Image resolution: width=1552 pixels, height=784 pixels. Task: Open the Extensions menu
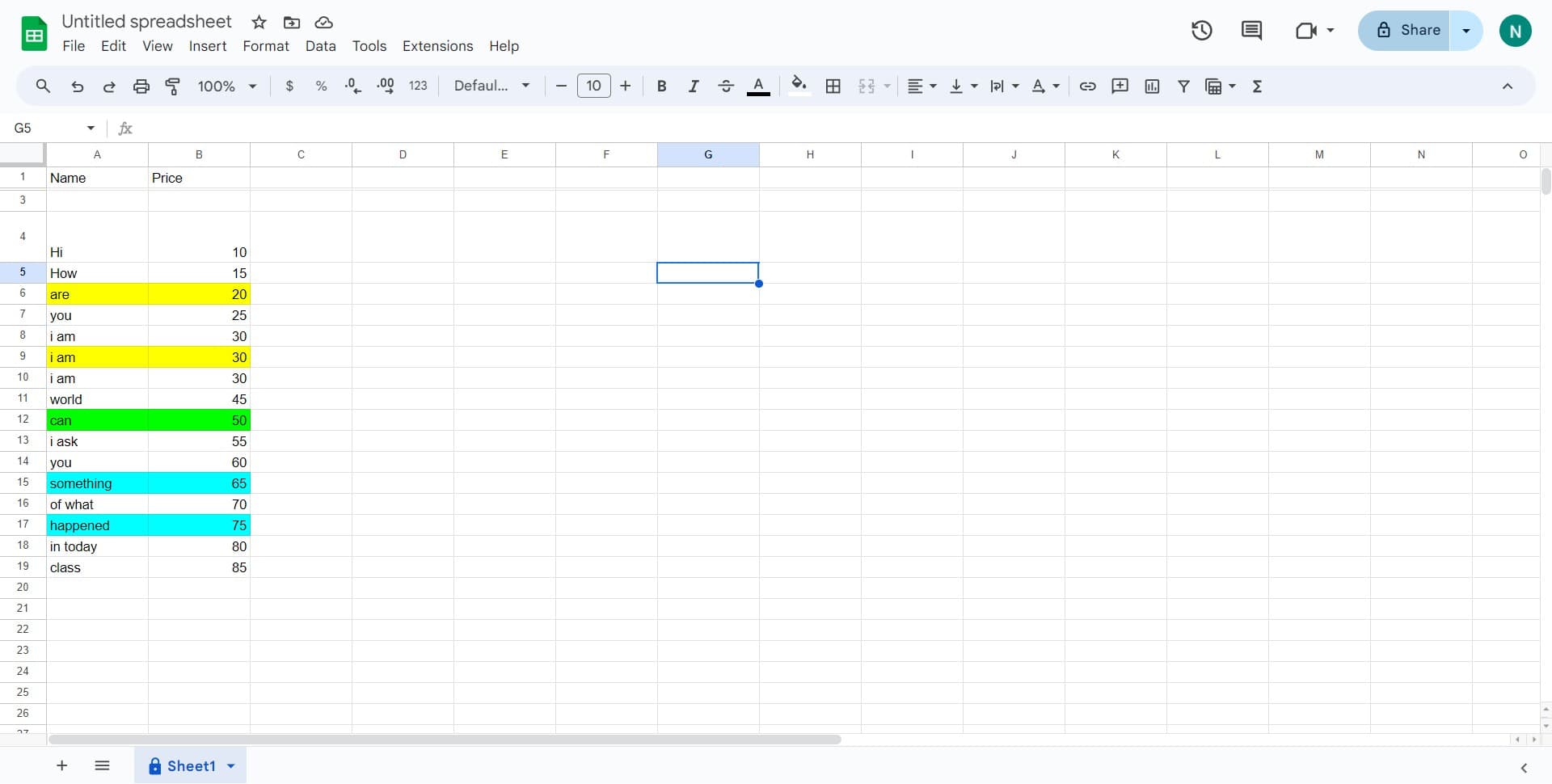pyautogui.click(x=437, y=46)
